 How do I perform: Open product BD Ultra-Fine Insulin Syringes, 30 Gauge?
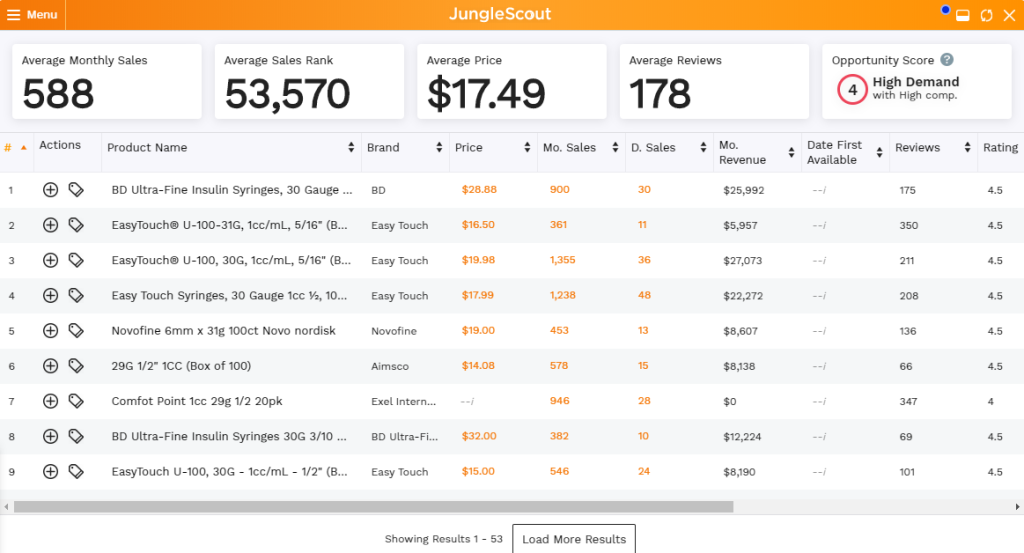click(x=232, y=190)
